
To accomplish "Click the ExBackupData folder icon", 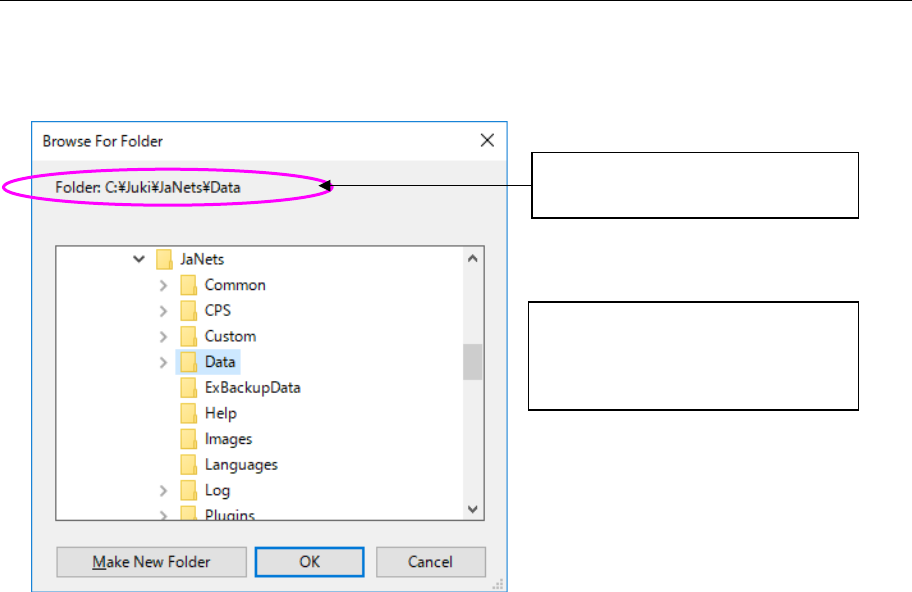I will click(189, 388).
